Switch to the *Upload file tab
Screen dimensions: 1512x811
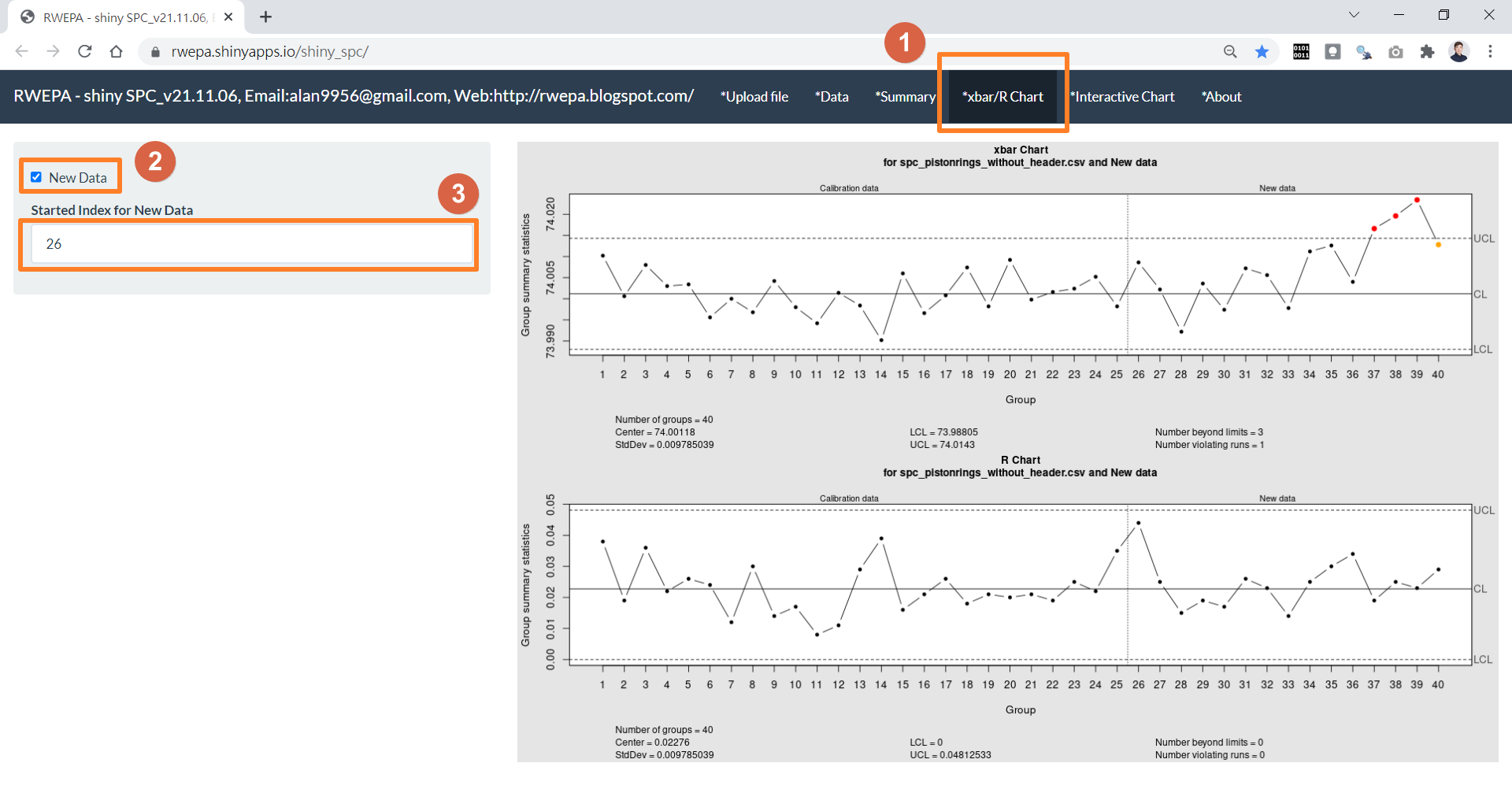point(754,97)
